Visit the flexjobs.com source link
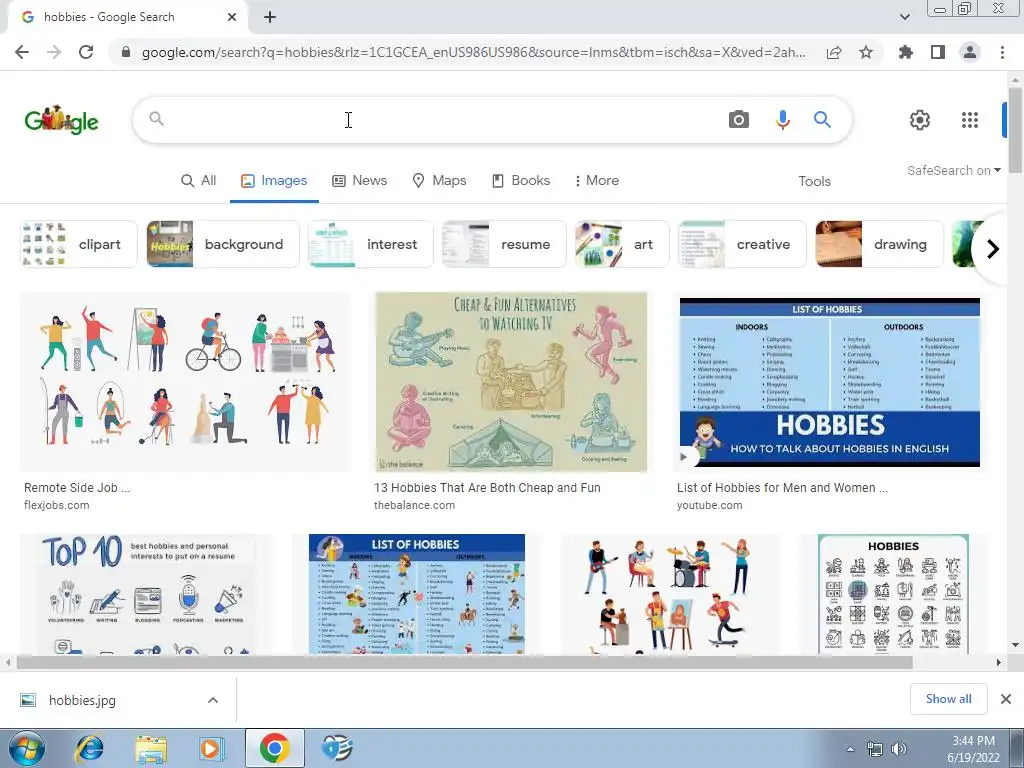 click(x=57, y=505)
